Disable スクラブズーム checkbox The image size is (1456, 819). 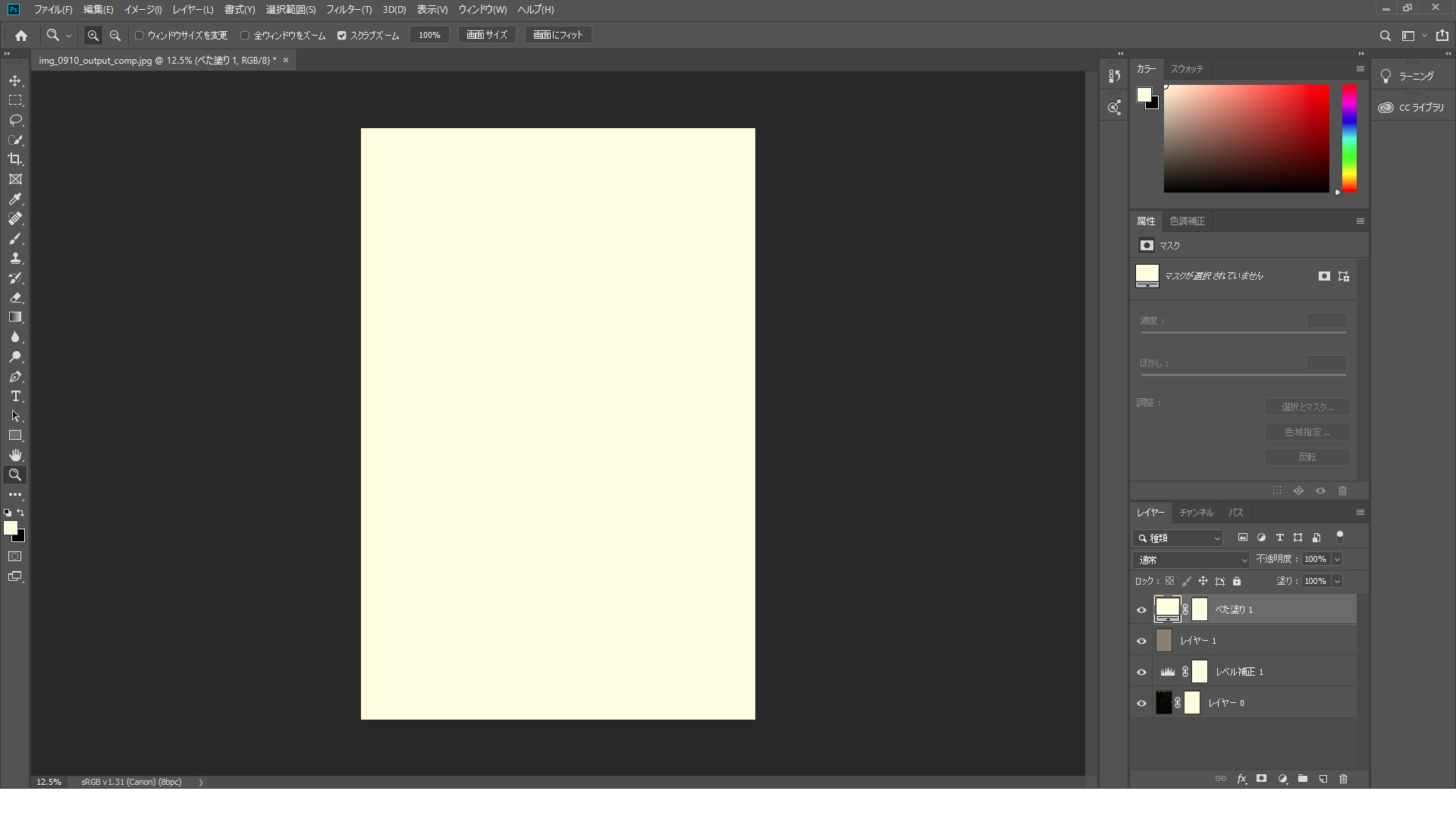pyautogui.click(x=342, y=36)
